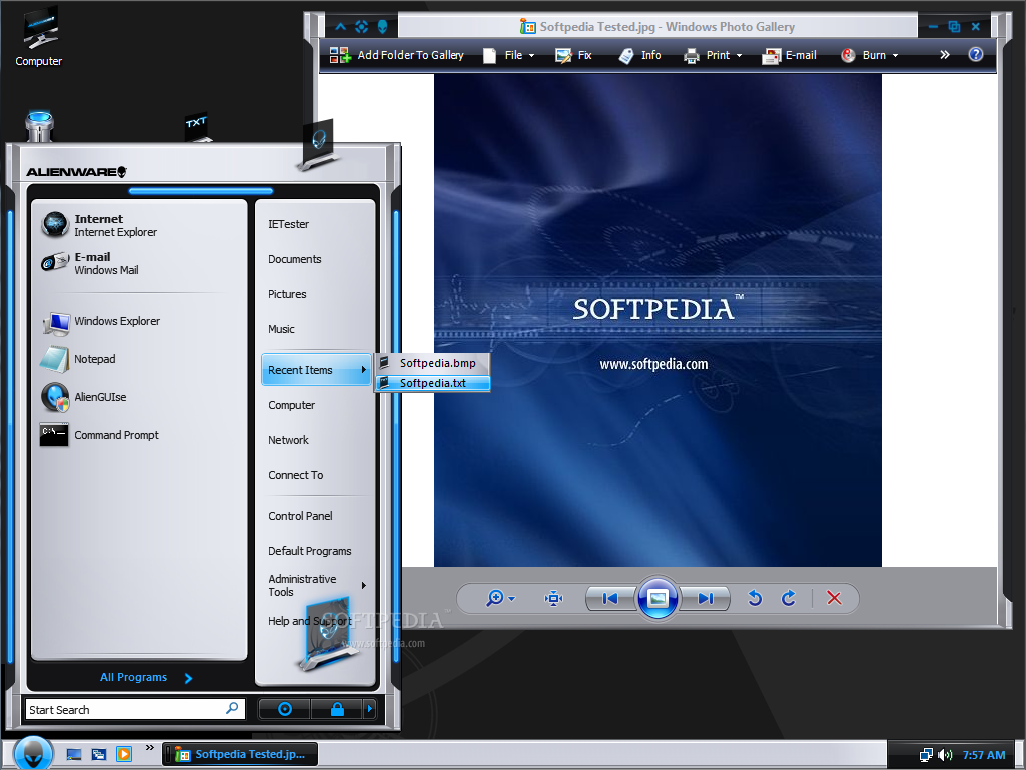Viewport: 1026px width, 770px height.
Task: Click the E-mail toolbar button
Action: tap(789, 56)
